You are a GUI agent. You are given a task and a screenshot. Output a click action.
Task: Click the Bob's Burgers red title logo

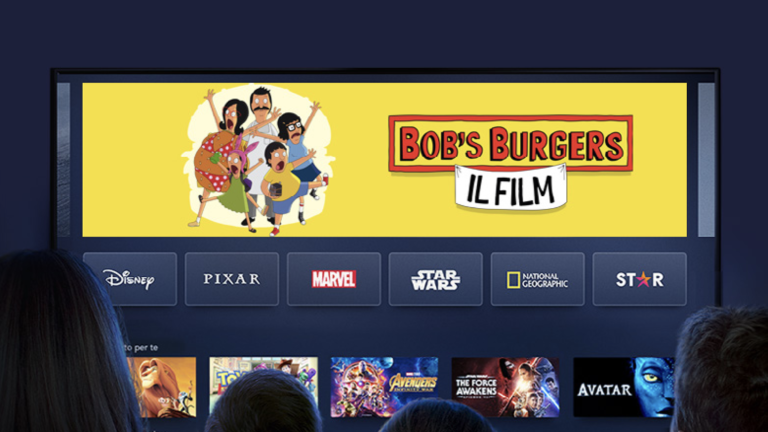click(x=510, y=143)
